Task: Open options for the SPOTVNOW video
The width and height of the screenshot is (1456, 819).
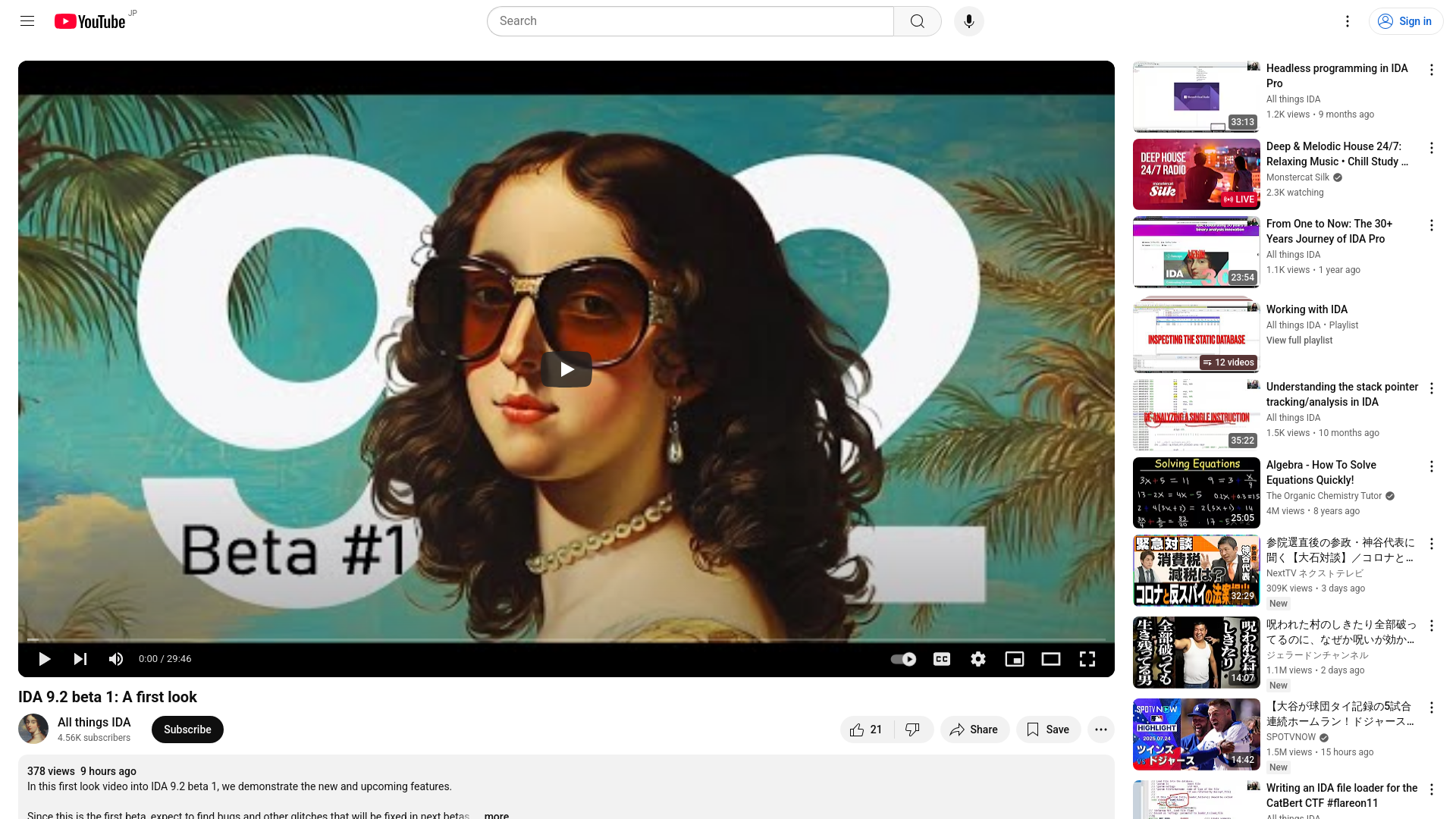Action: 1432,708
